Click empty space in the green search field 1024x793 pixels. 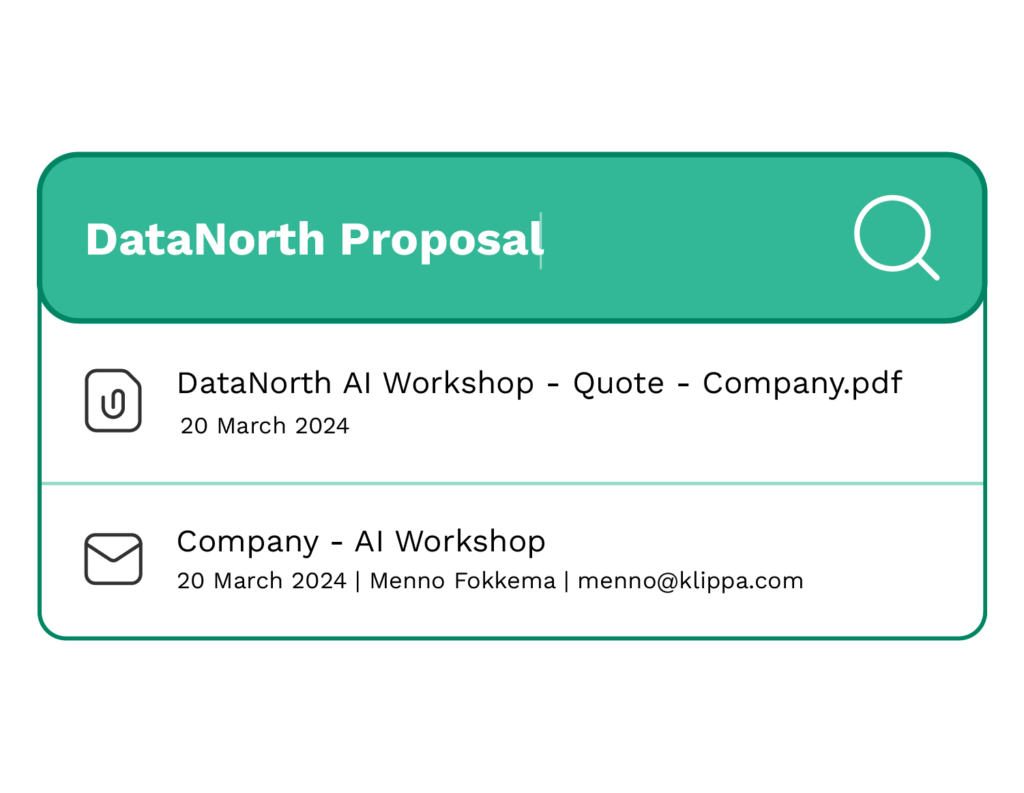[690, 240]
